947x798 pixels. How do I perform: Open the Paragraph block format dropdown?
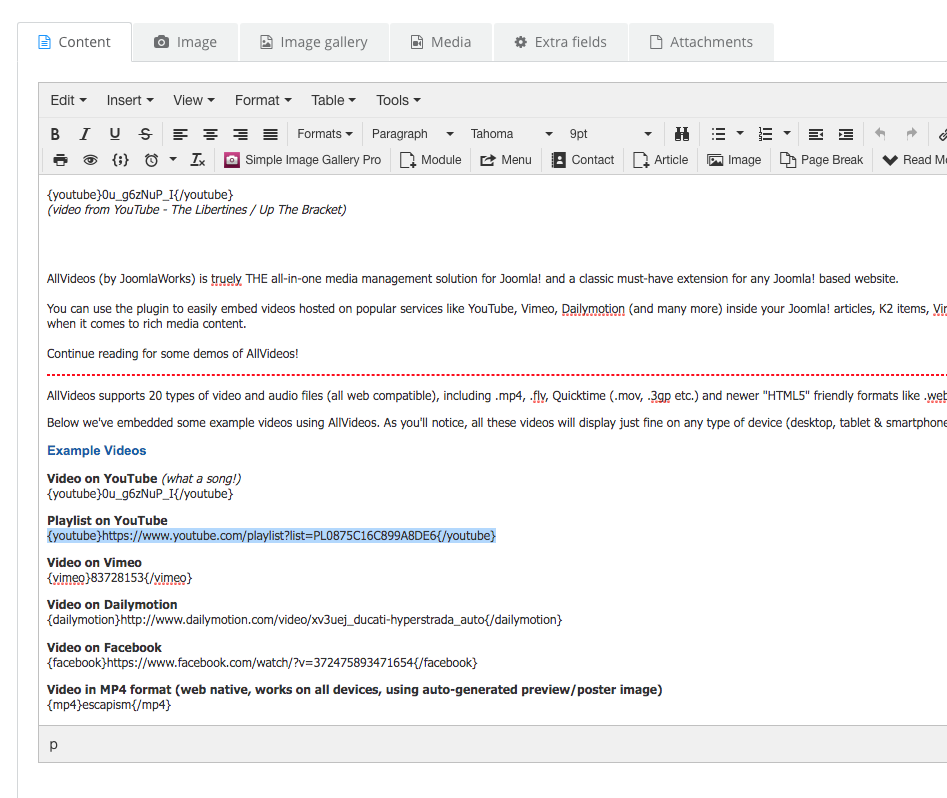click(x=413, y=134)
